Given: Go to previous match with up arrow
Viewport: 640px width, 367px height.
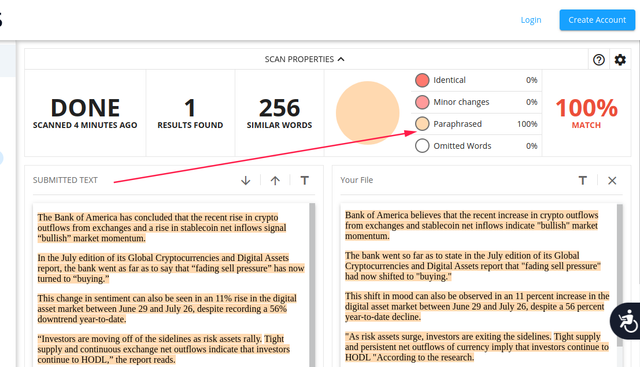Looking at the screenshot, I should click(x=275, y=180).
